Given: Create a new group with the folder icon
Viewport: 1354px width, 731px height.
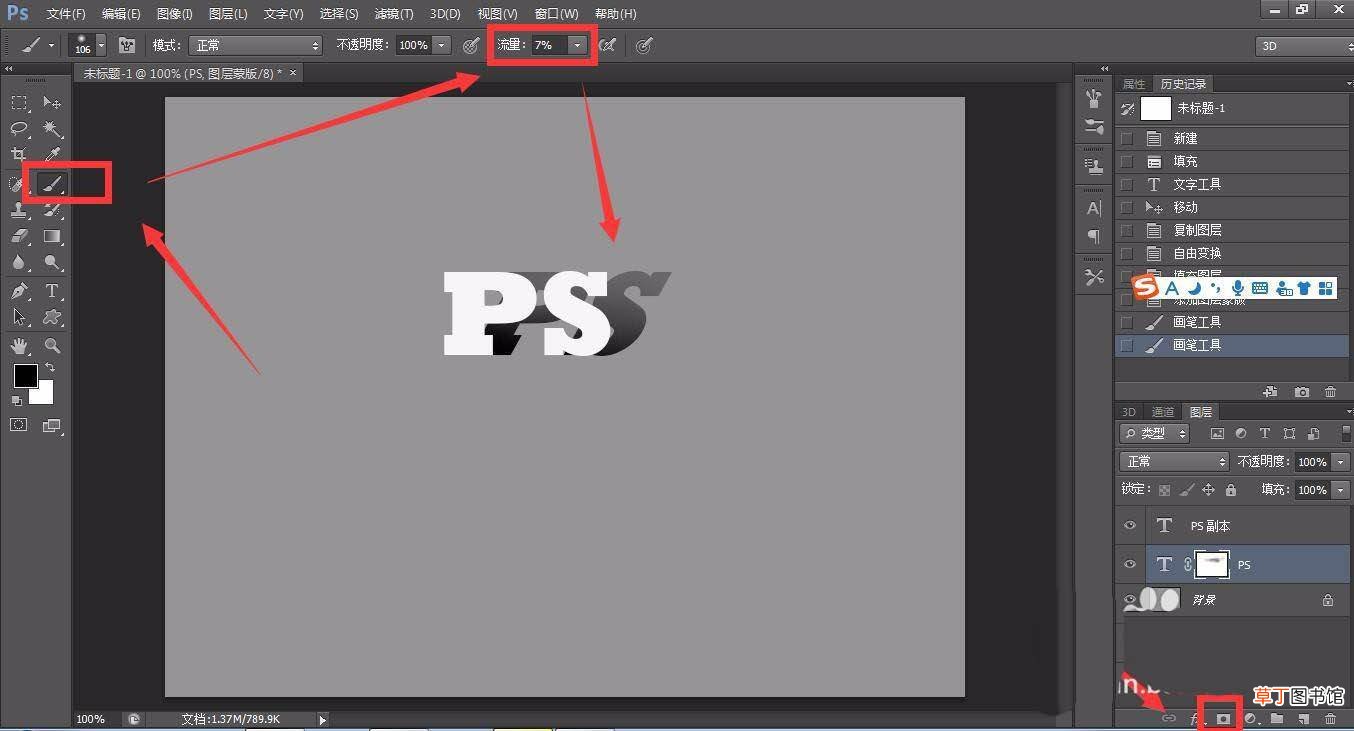Looking at the screenshot, I should [1277, 719].
